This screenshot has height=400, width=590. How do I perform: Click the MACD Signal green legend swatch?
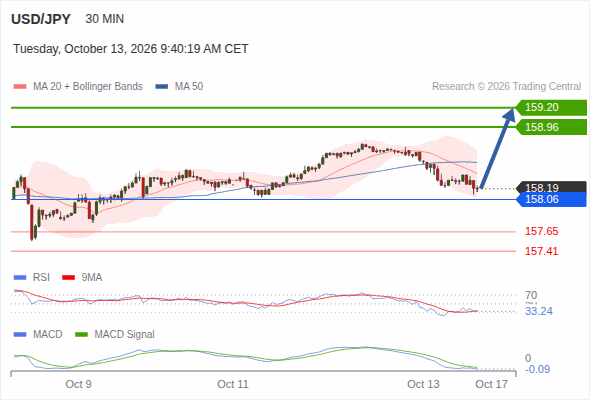(81, 335)
